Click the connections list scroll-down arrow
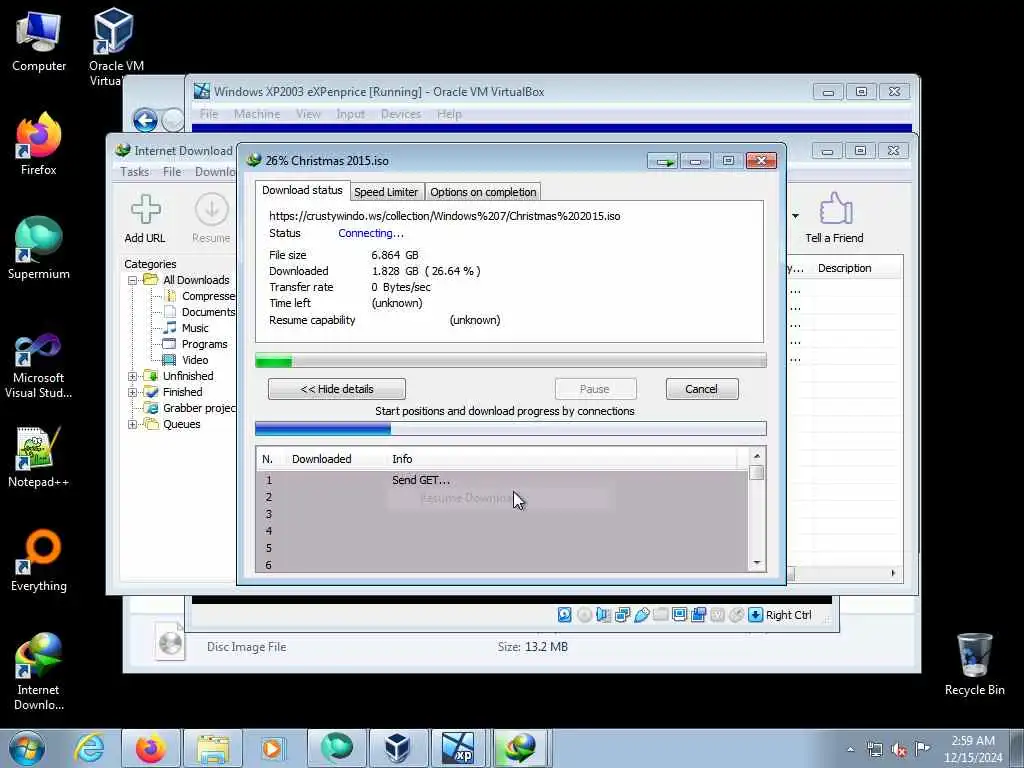 pyautogui.click(x=757, y=563)
